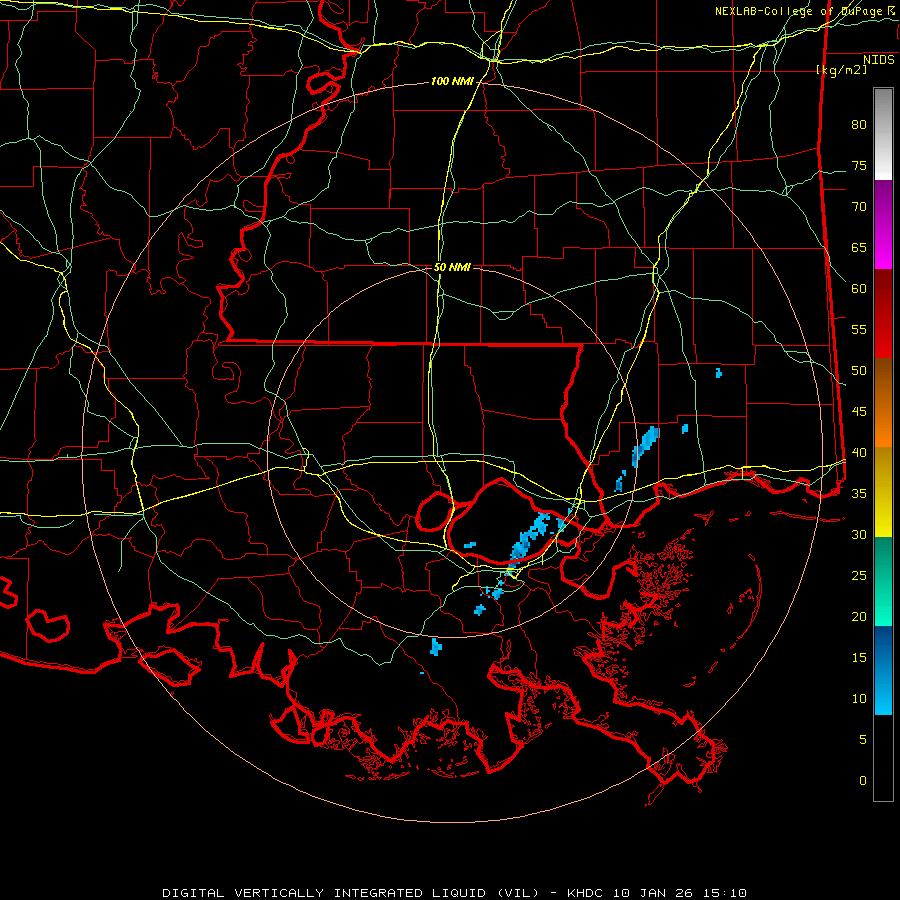Click the "50 NMI" range ring label

tap(452, 267)
